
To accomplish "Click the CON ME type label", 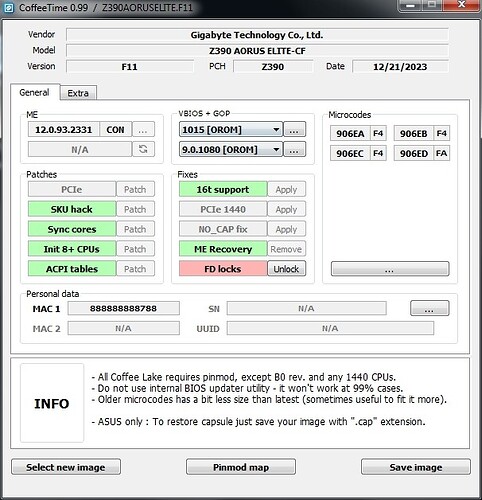I will point(115,129).
